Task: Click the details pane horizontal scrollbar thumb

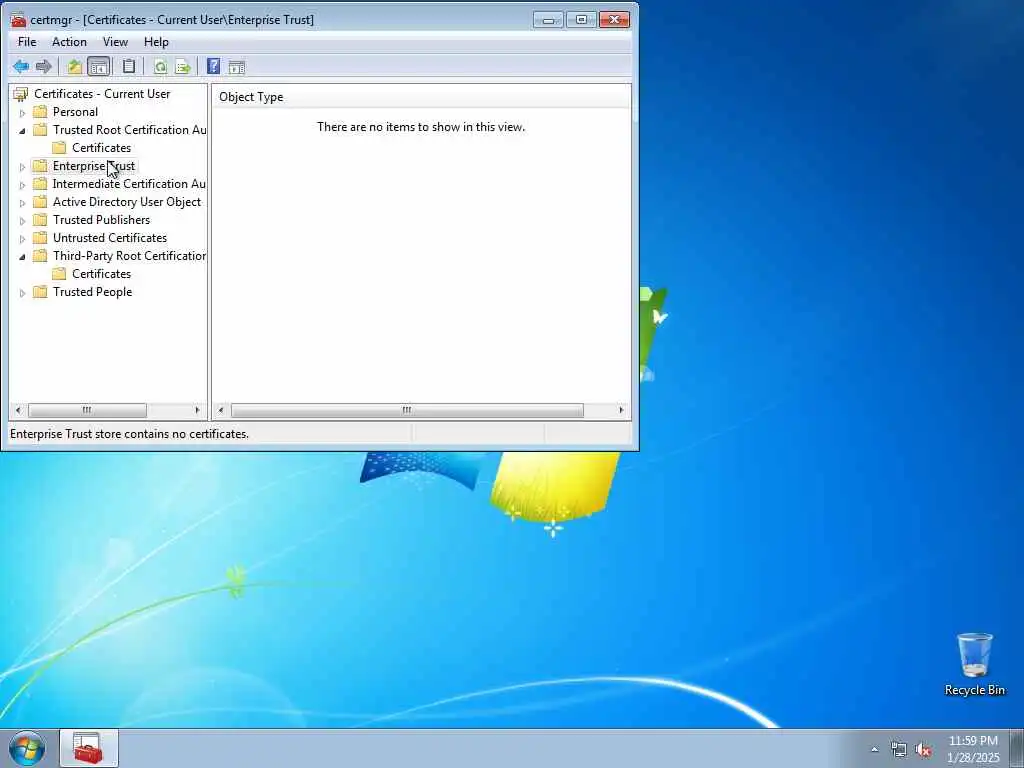Action: pyautogui.click(x=407, y=410)
